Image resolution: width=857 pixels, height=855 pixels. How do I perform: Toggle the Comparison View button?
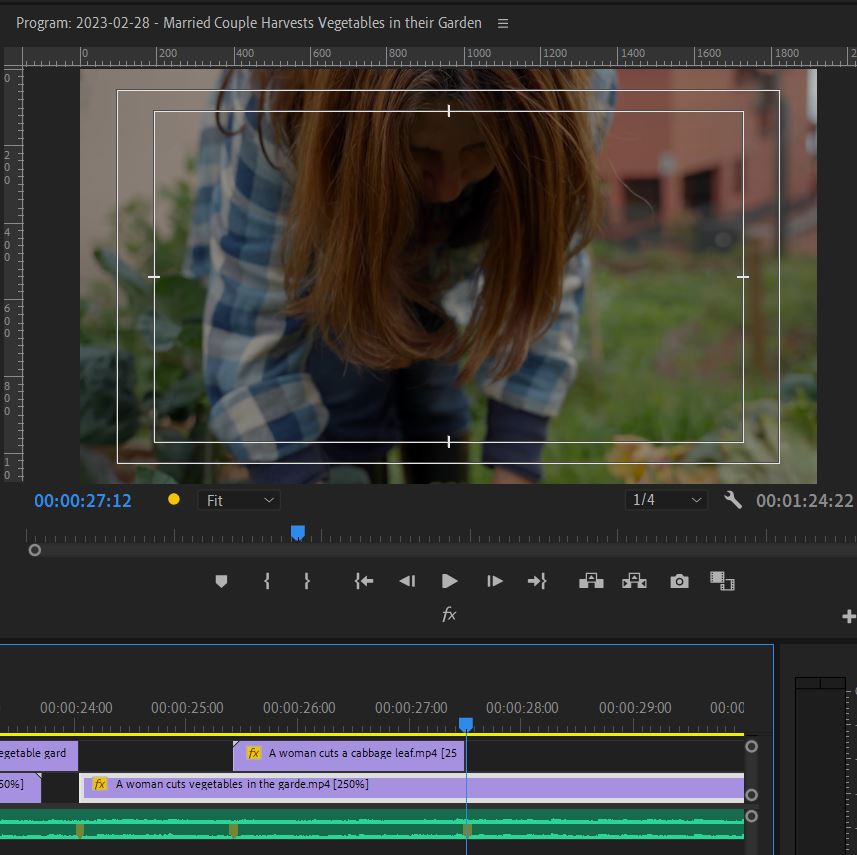(x=722, y=581)
